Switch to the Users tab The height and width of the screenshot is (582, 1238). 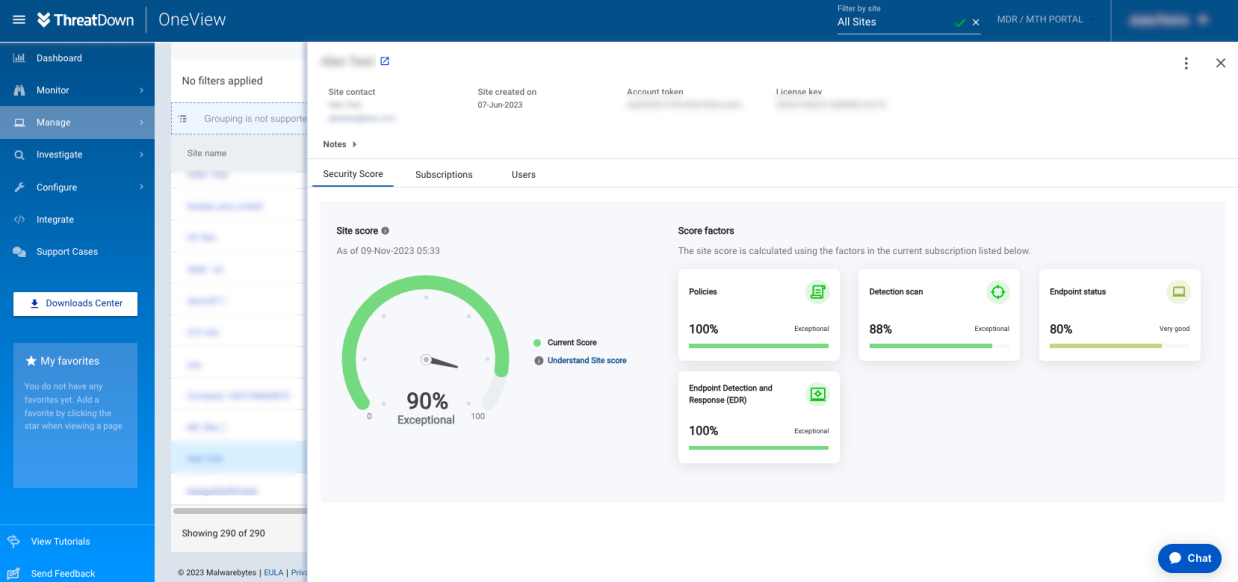click(523, 175)
